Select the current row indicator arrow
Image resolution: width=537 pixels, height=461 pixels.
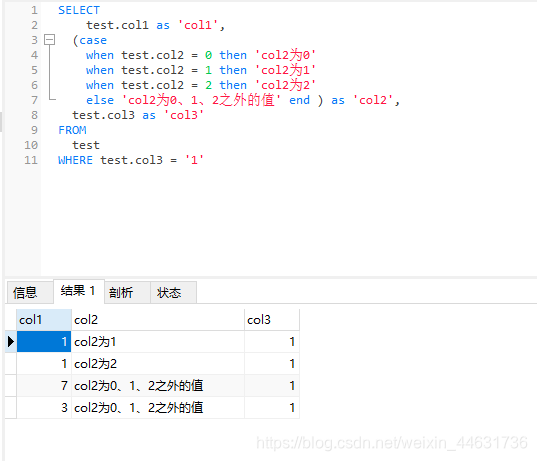pos(11,341)
